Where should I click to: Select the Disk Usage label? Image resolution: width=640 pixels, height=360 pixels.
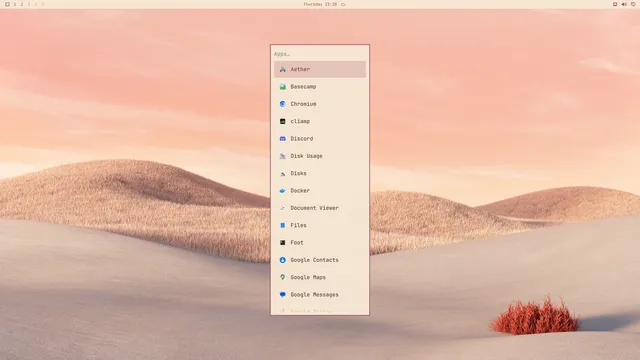307,156
